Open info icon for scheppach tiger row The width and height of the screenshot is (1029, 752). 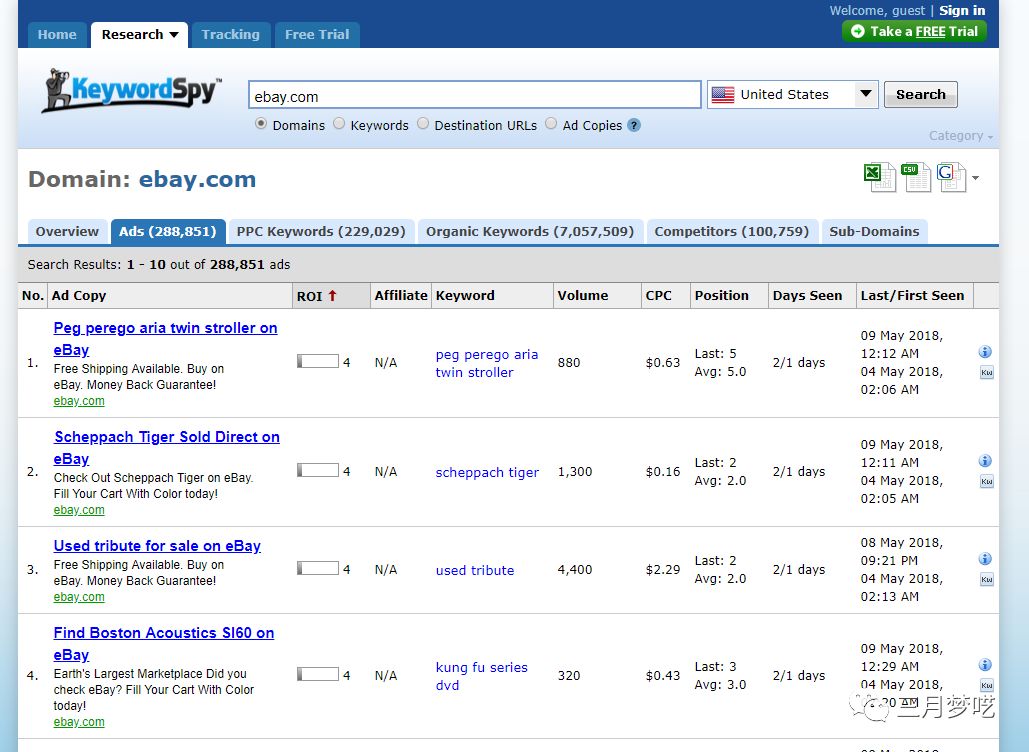985,461
